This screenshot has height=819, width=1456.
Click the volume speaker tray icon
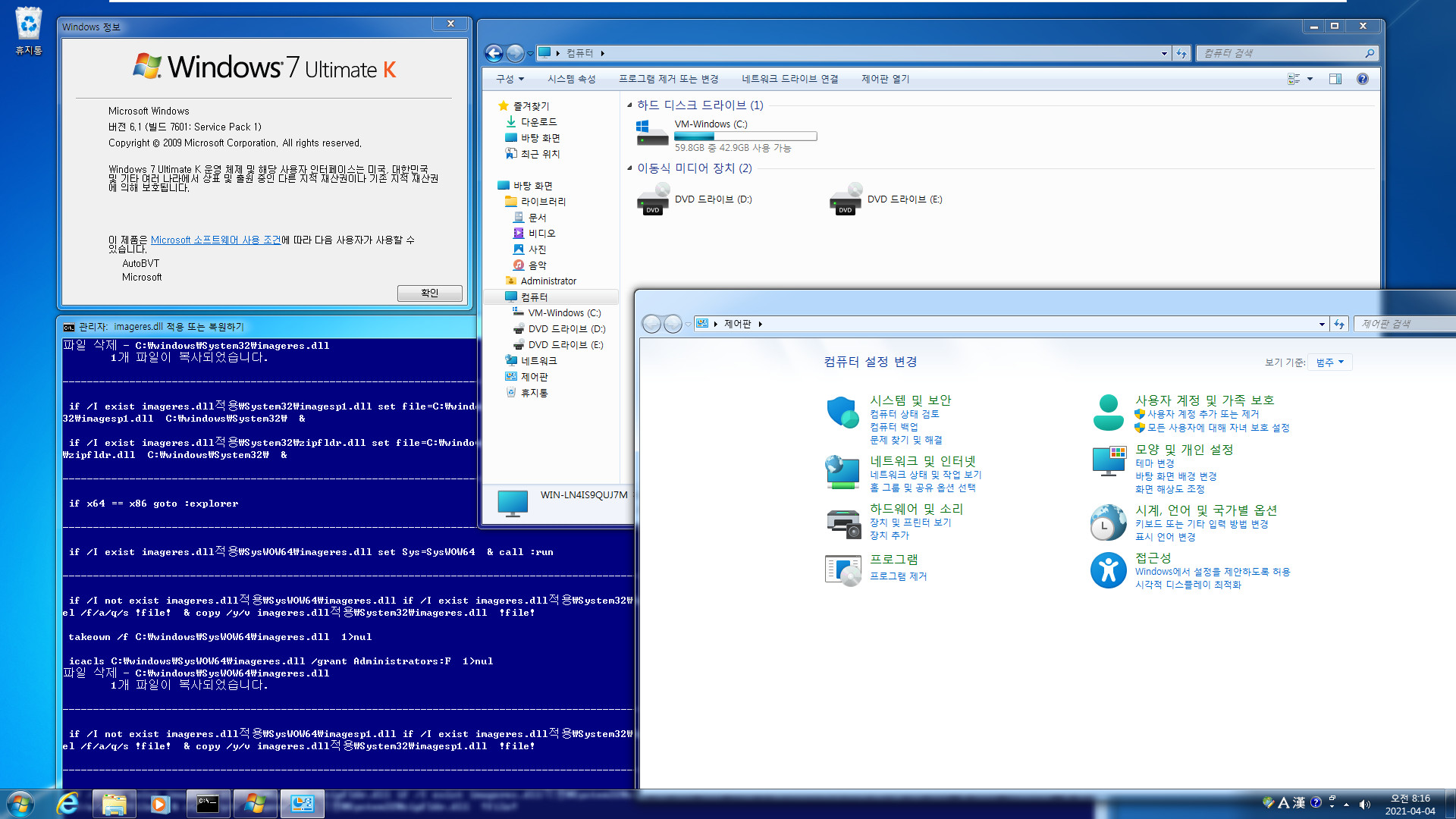click(1365, 805)
